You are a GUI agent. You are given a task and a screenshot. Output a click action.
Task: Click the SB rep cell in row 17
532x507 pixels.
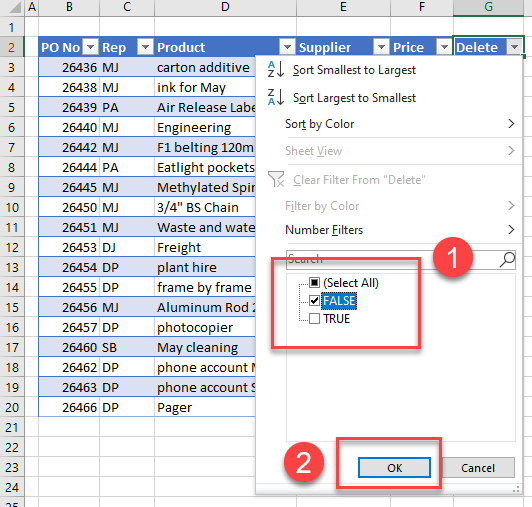click(x=127, y=348)
